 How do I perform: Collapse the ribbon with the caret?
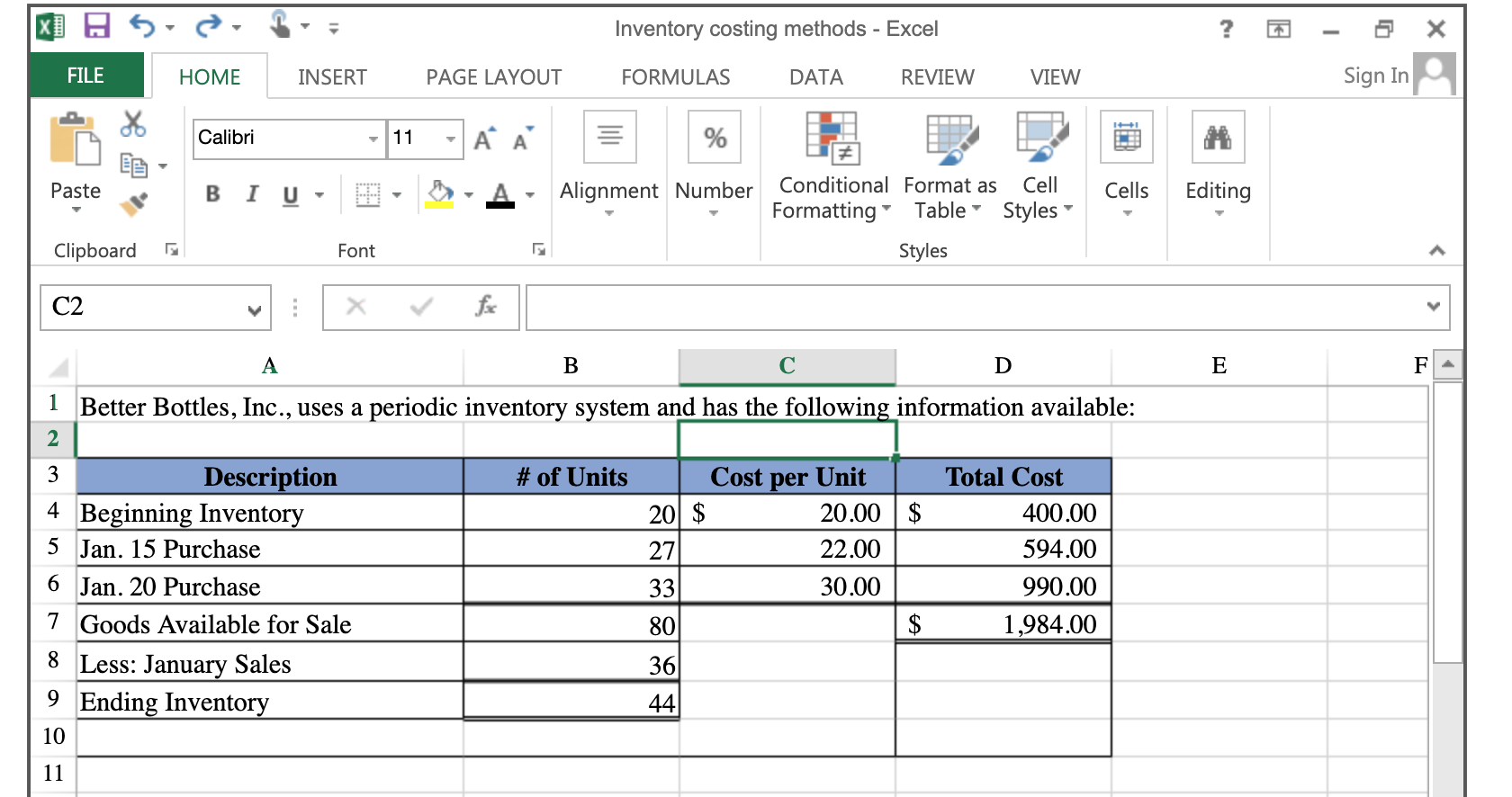pyautogui.click(x=1437, y=251)
